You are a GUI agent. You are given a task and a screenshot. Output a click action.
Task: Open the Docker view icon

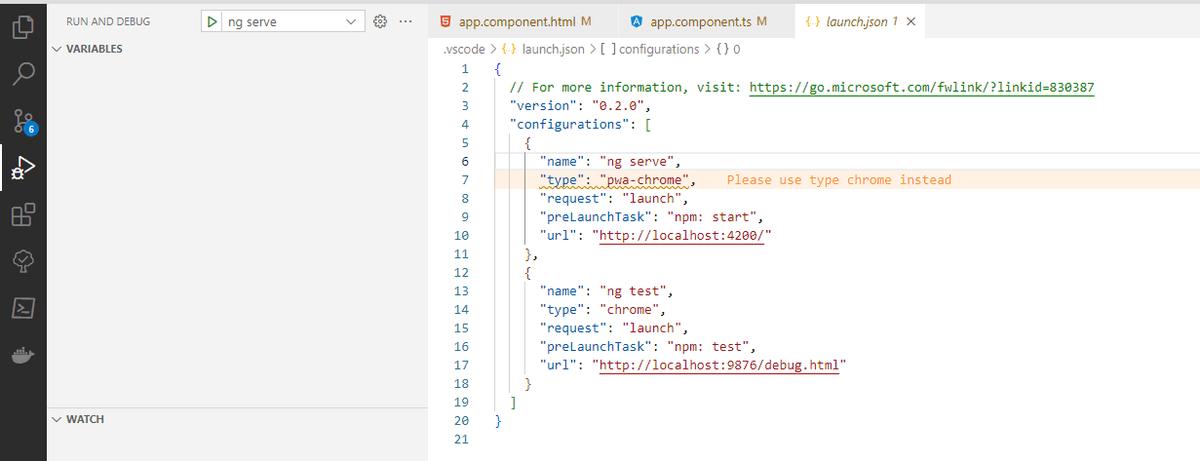(x=23, y=355)
